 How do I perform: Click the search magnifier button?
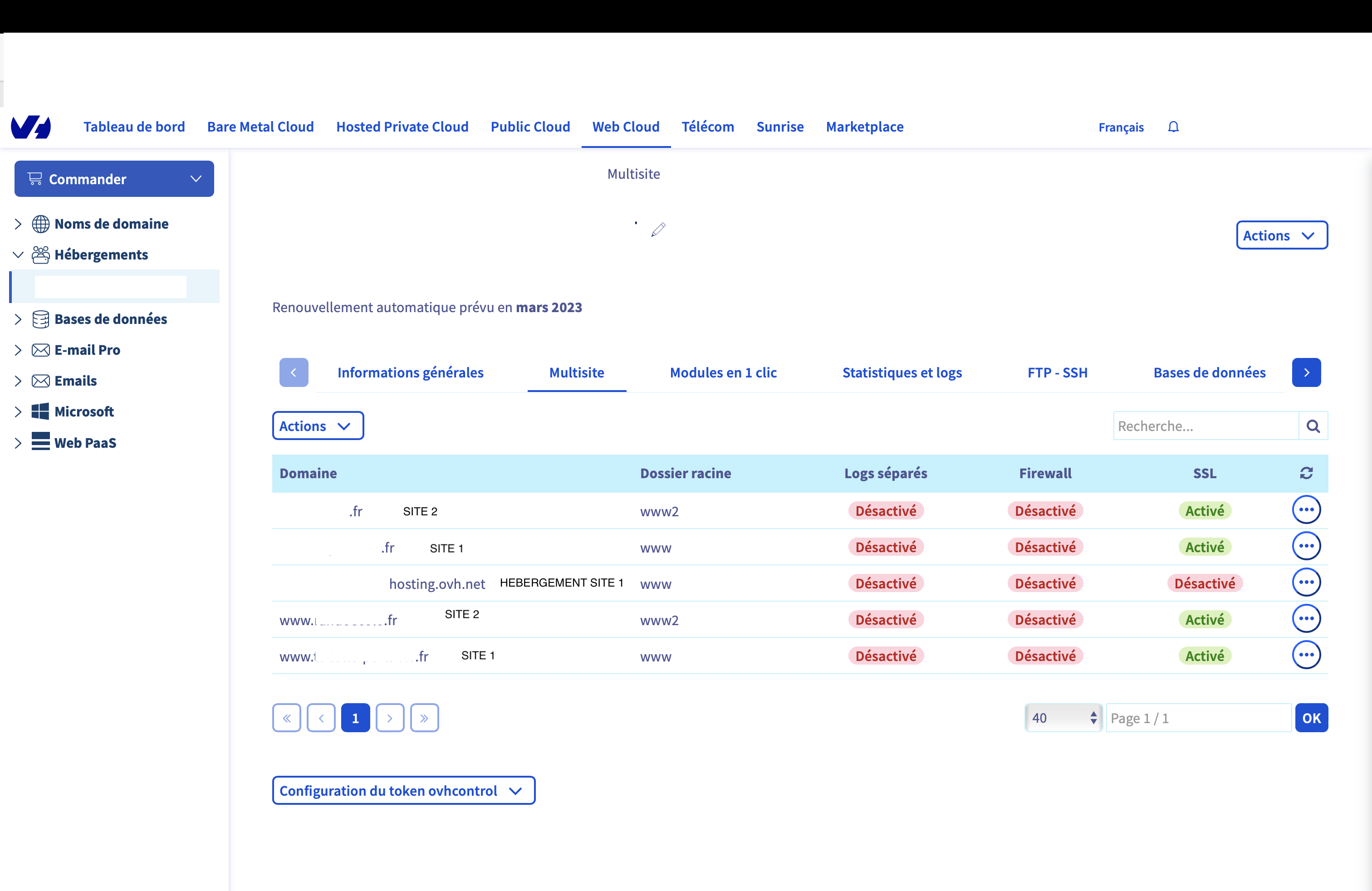pyautogui.click(x=1313, y=426)
